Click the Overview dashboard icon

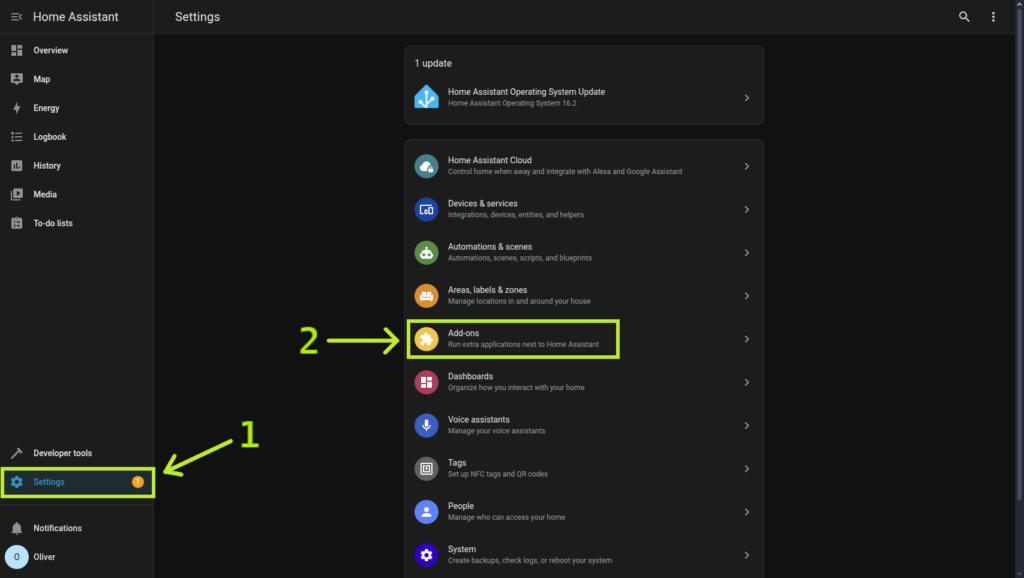[x=16, y=50]
